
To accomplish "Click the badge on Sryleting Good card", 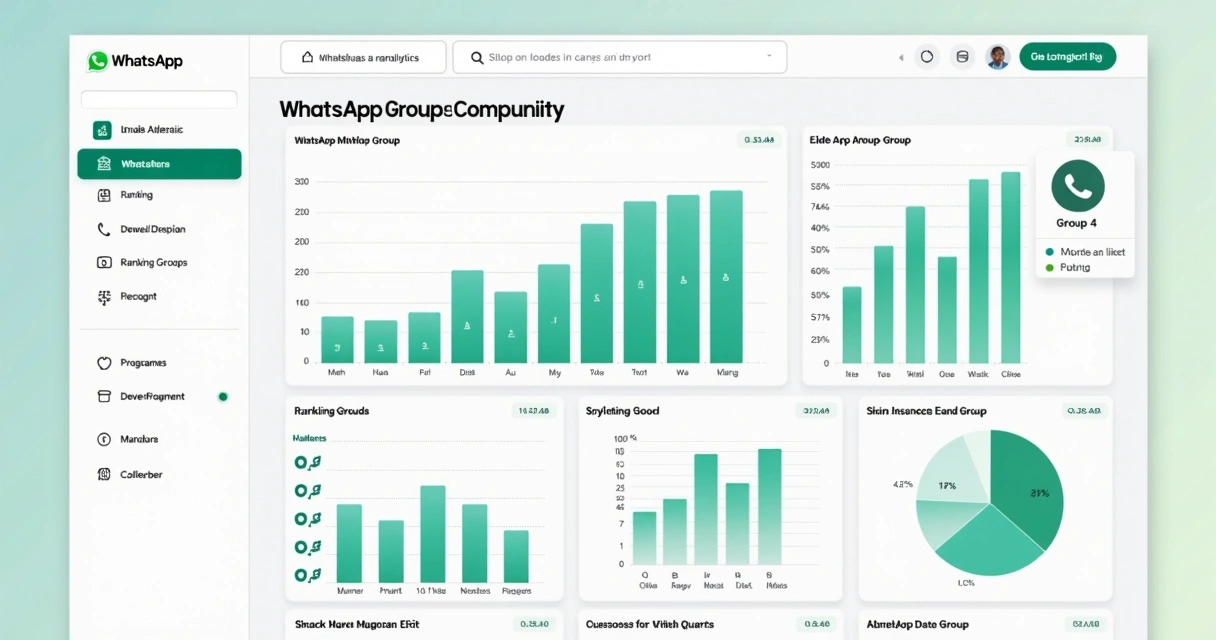I will (815, 411).
